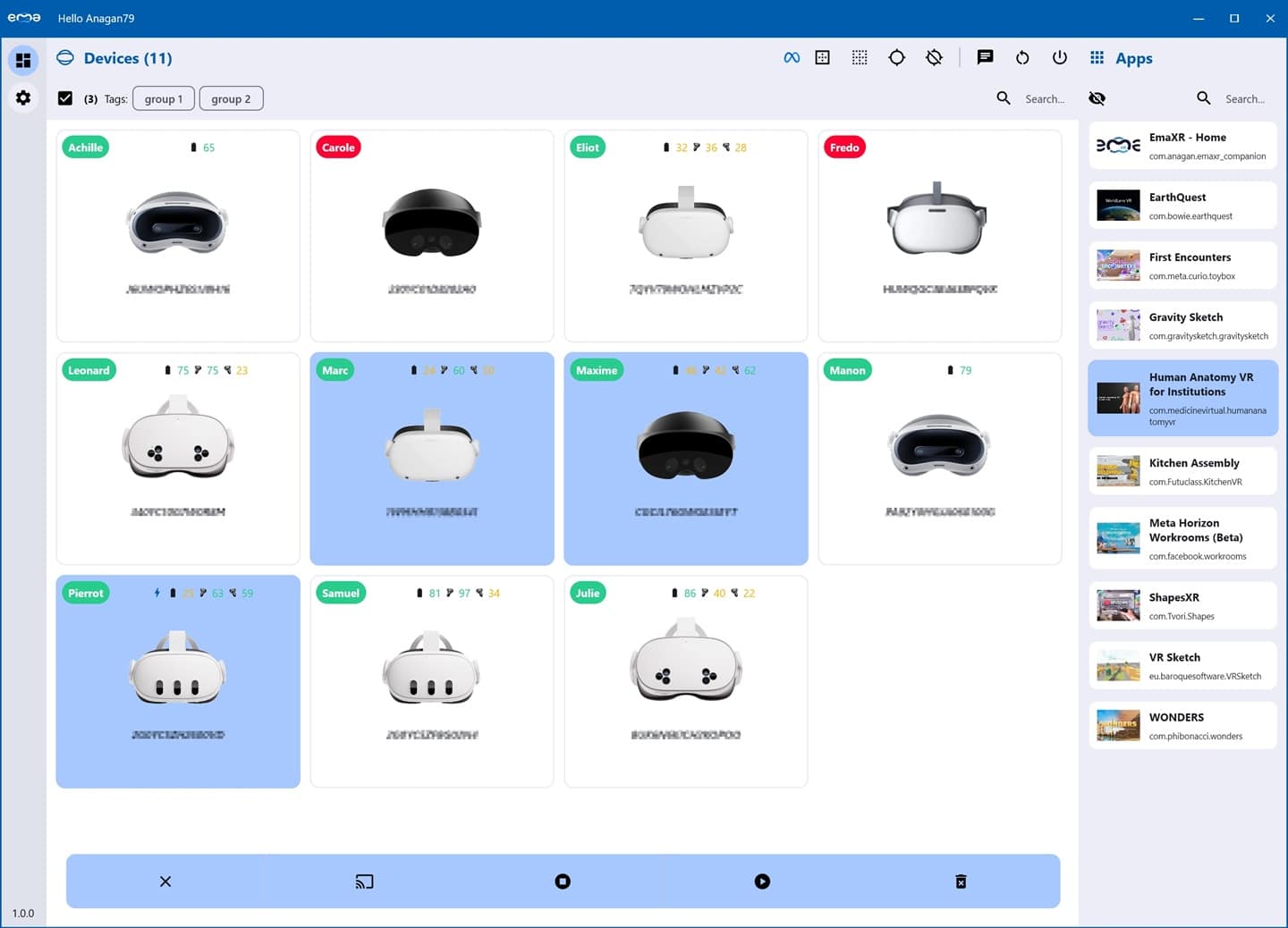Viewport: 1288px width, 928px height.
Task: Click the Meta infinity logo icon
Action: tap(792, 58)
